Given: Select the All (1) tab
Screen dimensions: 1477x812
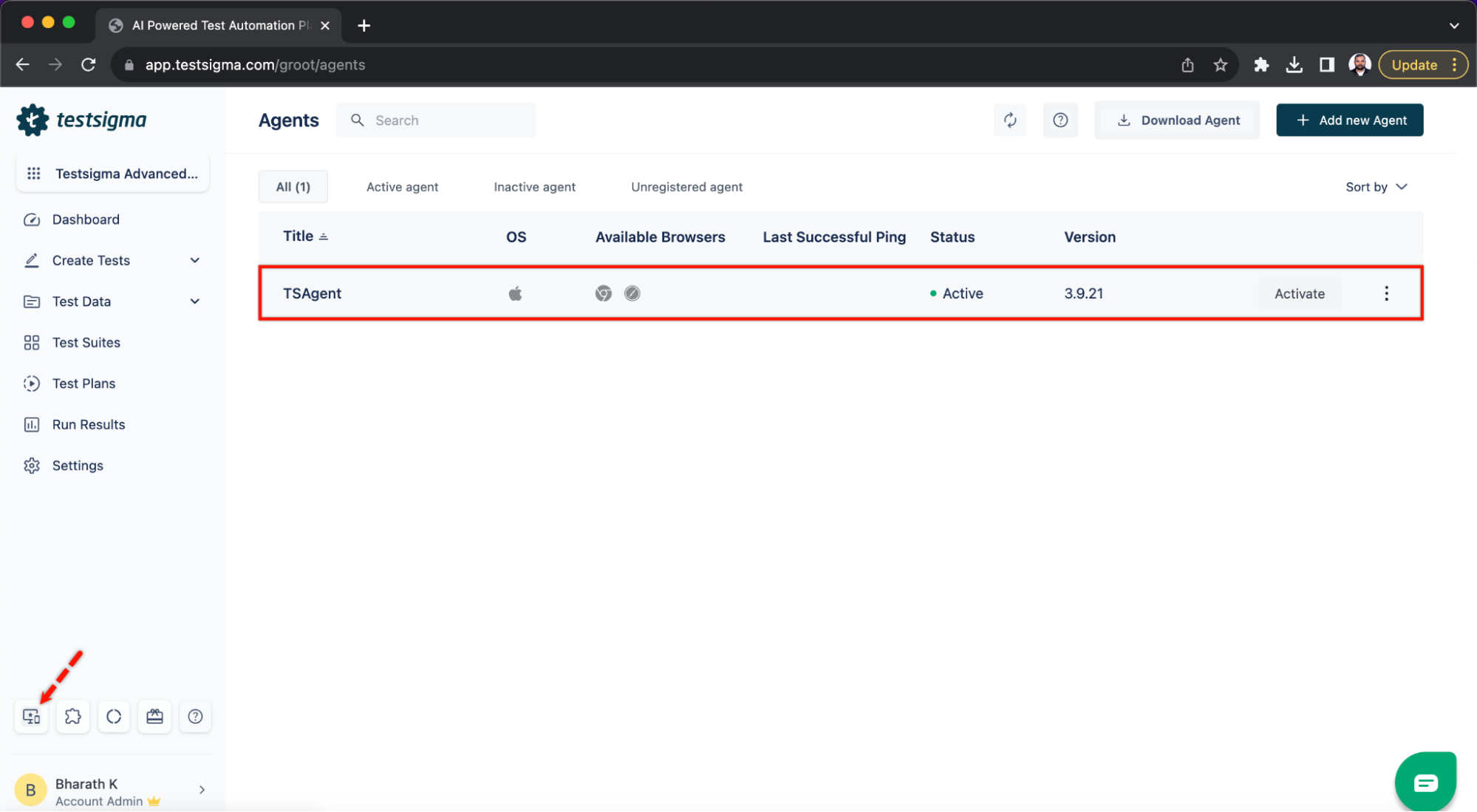Looking at the screenshot, I should click(293, 187).
